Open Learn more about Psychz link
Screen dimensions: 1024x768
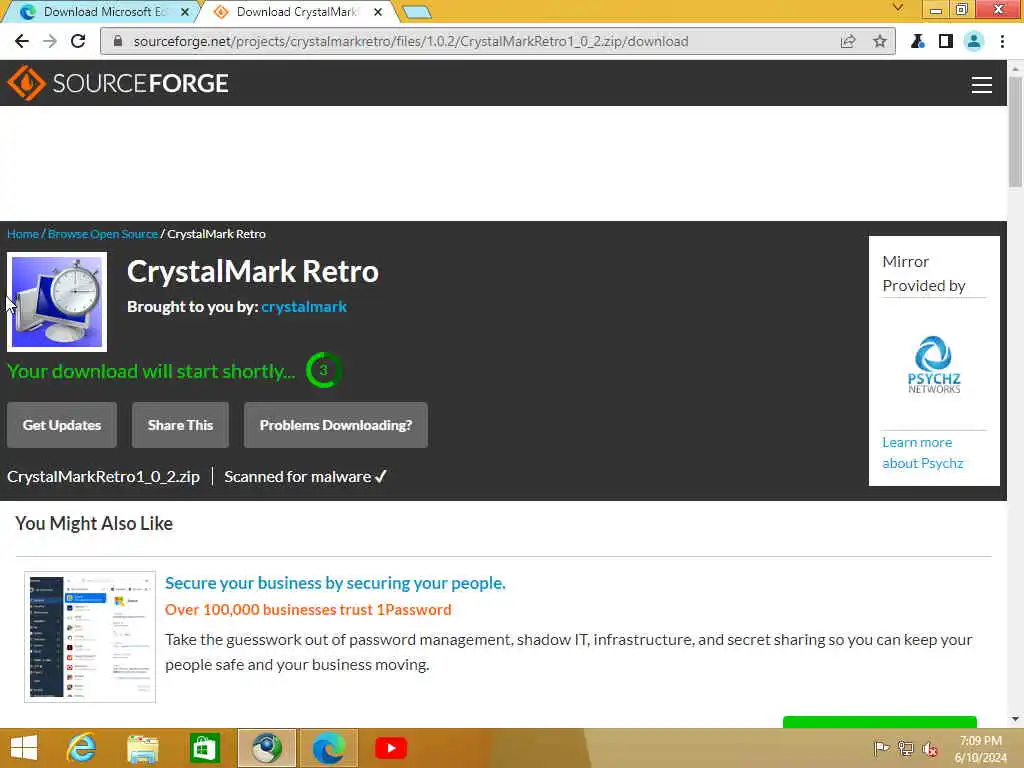pos(922,453)
